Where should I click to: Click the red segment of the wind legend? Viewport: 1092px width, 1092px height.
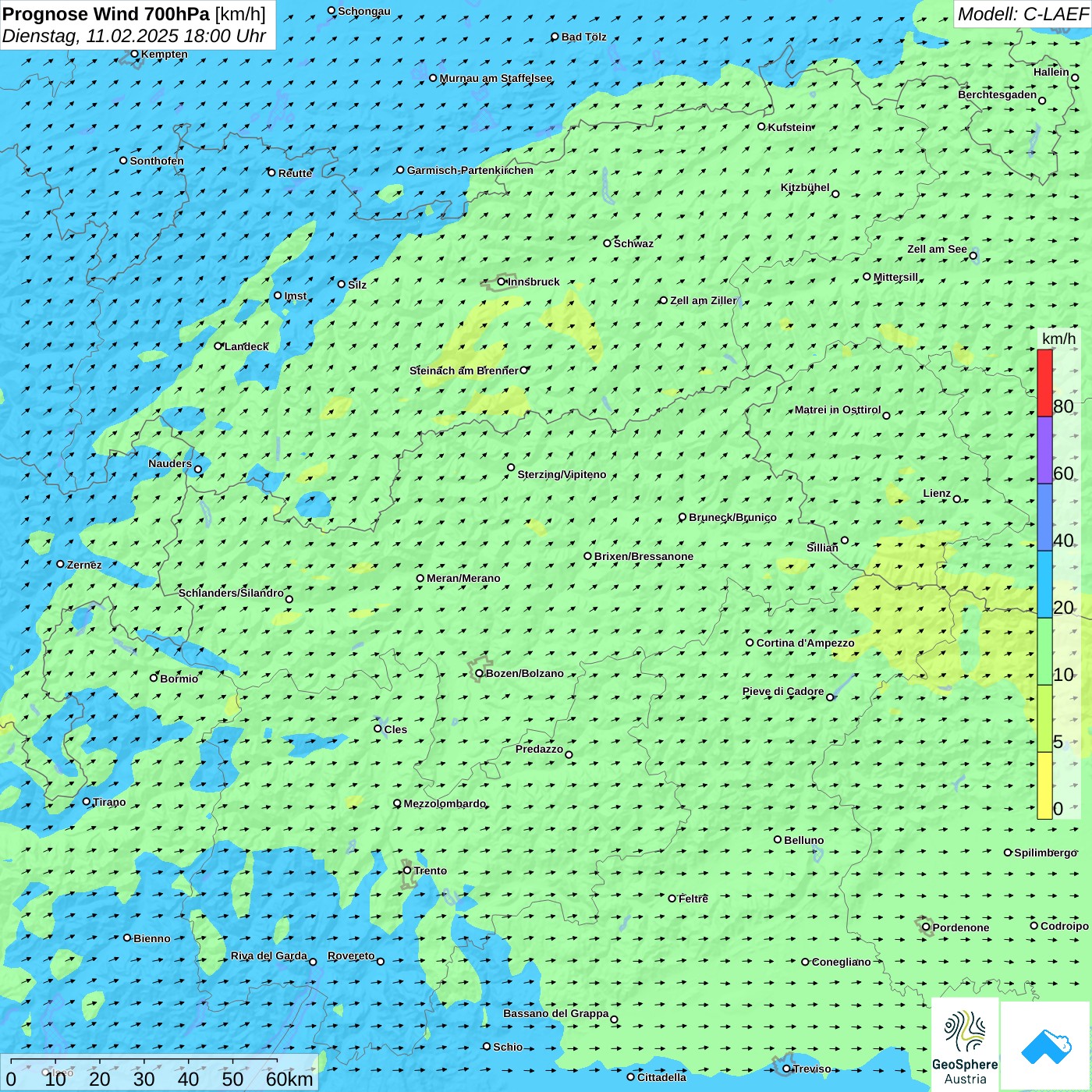click(x=1044, y=383)
